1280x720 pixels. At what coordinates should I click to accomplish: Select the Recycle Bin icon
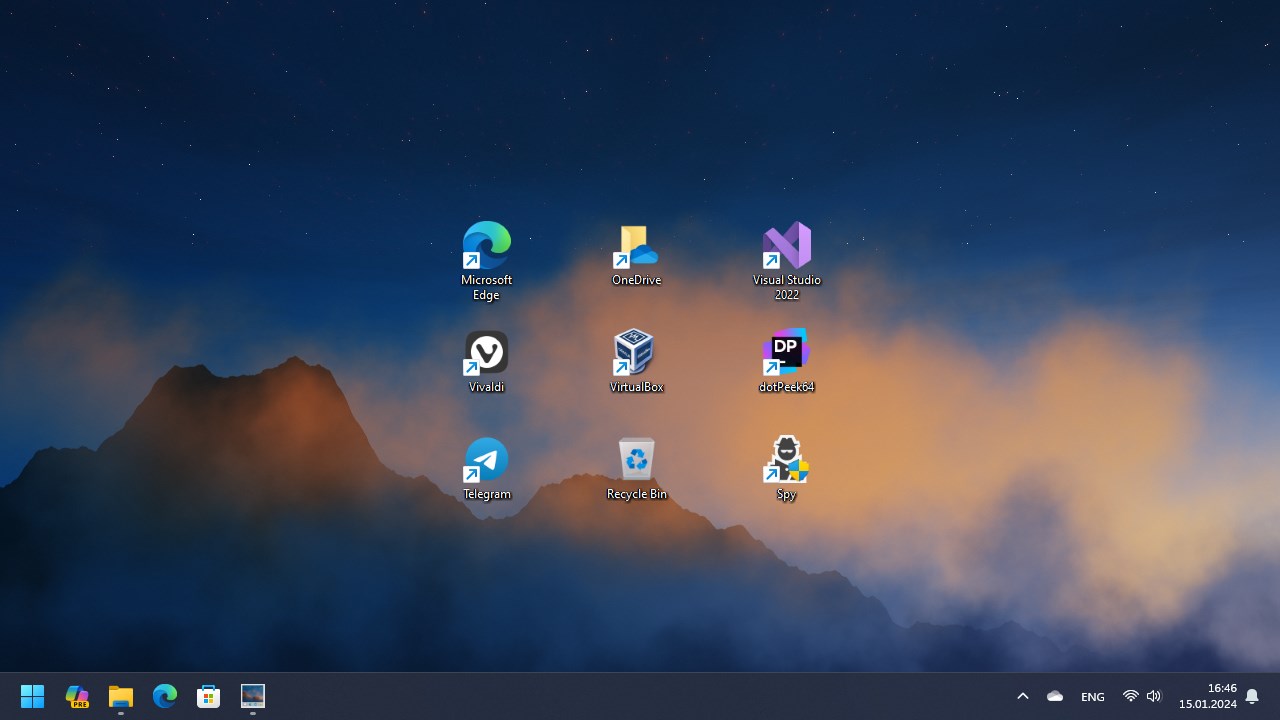pos(636,469)
